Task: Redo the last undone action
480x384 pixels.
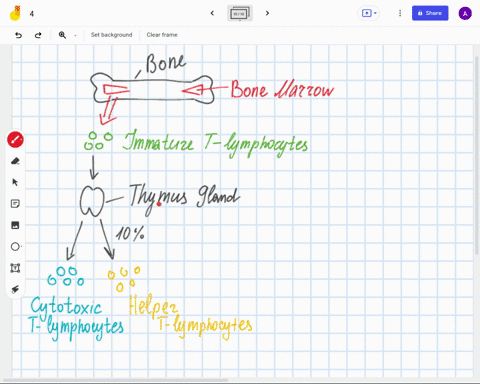Action: tap(38, 35)
